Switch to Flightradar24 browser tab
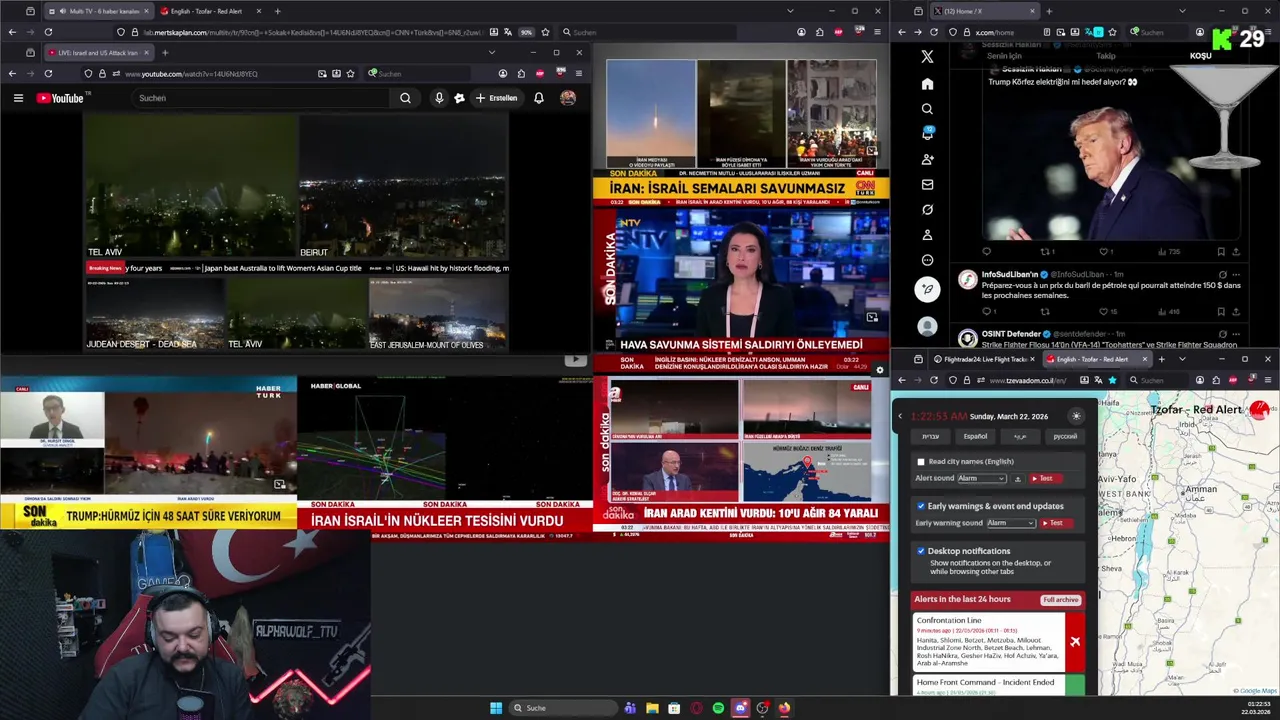The image size is (1280, 720). [x=982, y=359]
